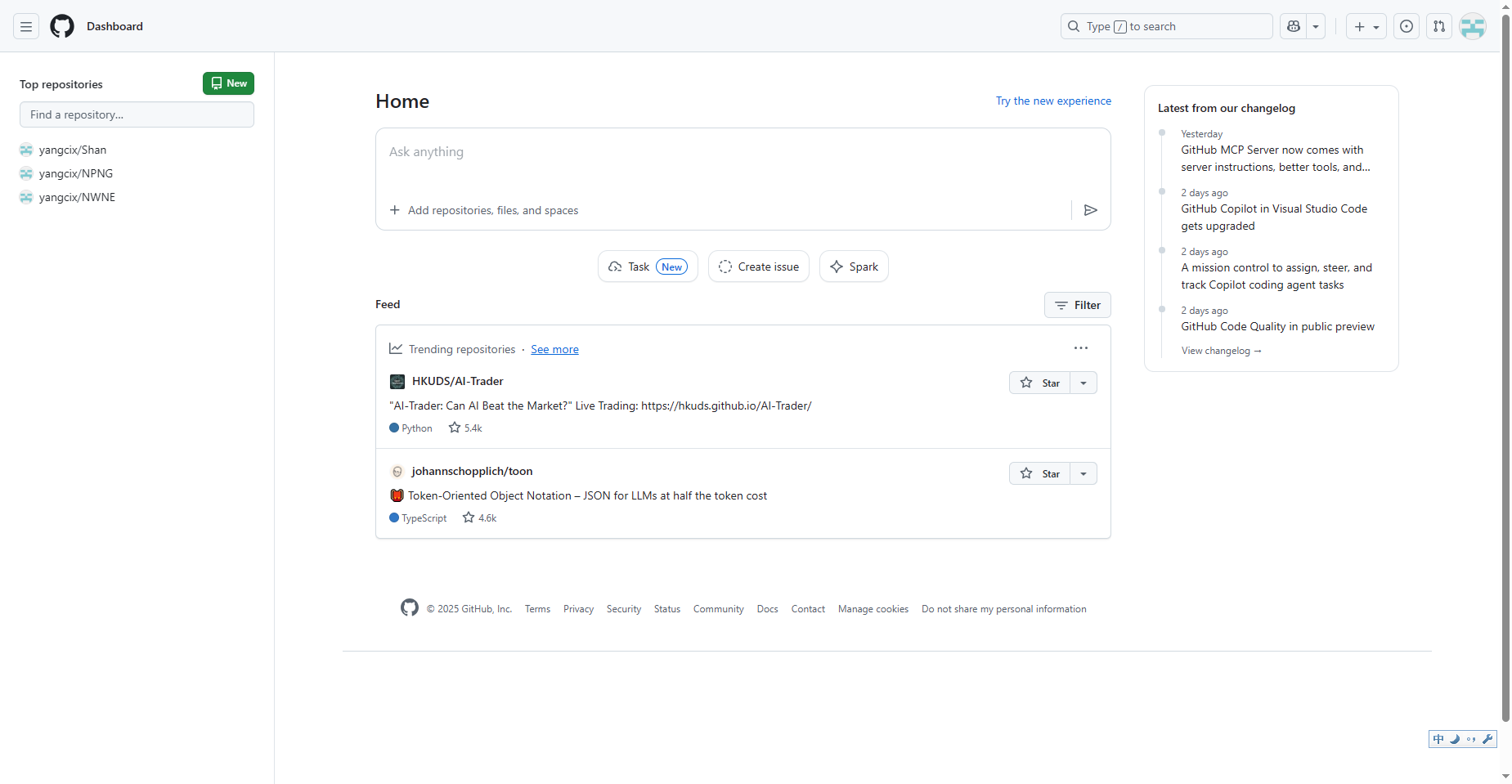Star the johannschopplich/toon repository
Image resolution: width=1512 pixels, height=784 pixels.
click(x=1039, y=473)
